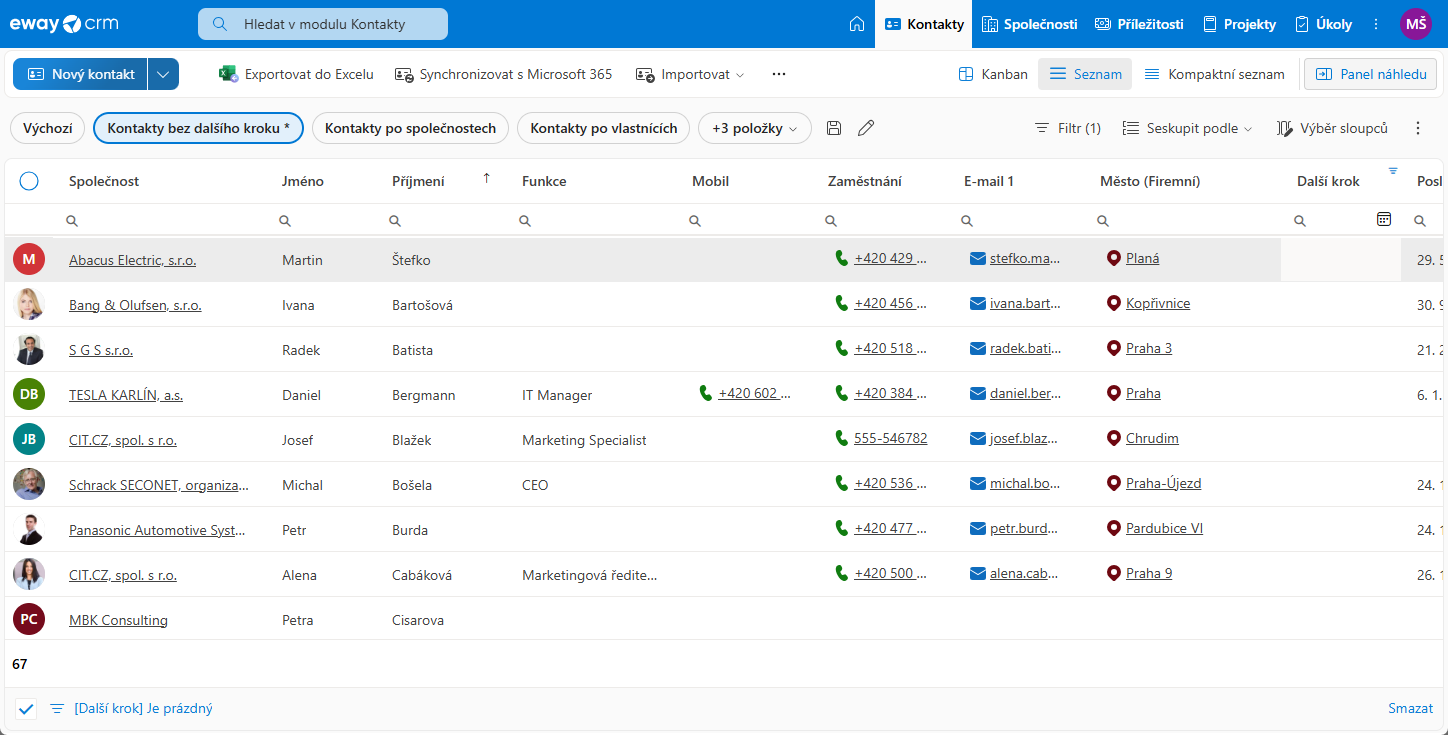Open MBK Consulting company link
The width and height of the screenshot is (1448, 735).
click(118, 620)
